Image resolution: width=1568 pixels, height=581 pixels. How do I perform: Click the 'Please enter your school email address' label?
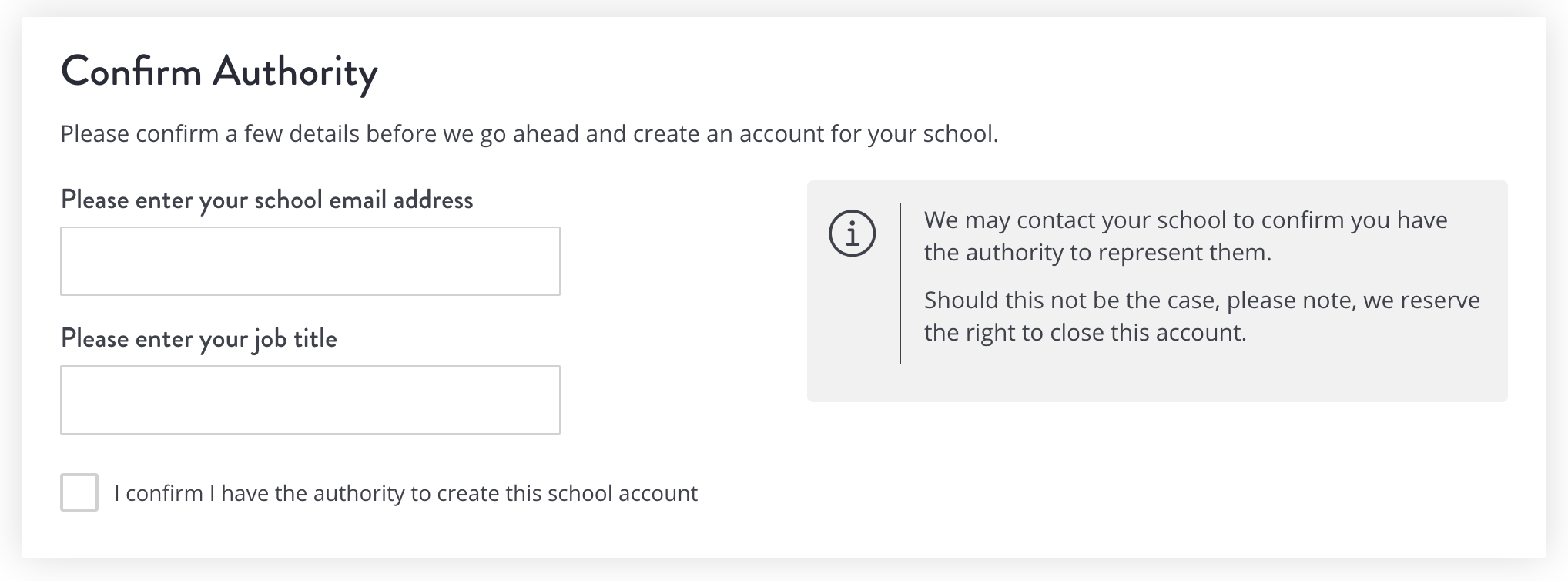(x=266, y=200)
